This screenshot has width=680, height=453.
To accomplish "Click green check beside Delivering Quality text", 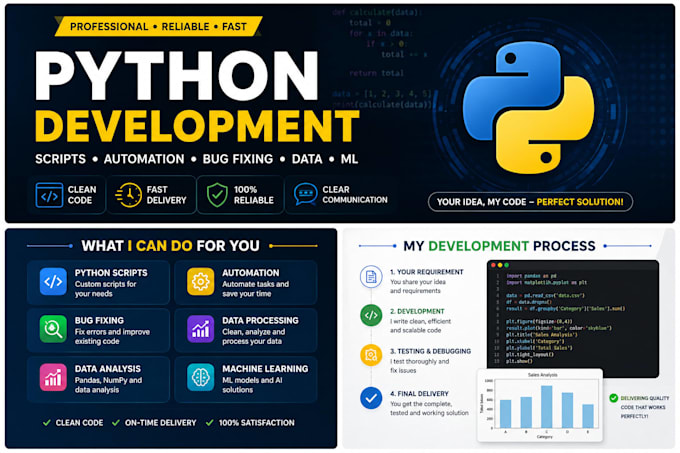I will (613, 398).
